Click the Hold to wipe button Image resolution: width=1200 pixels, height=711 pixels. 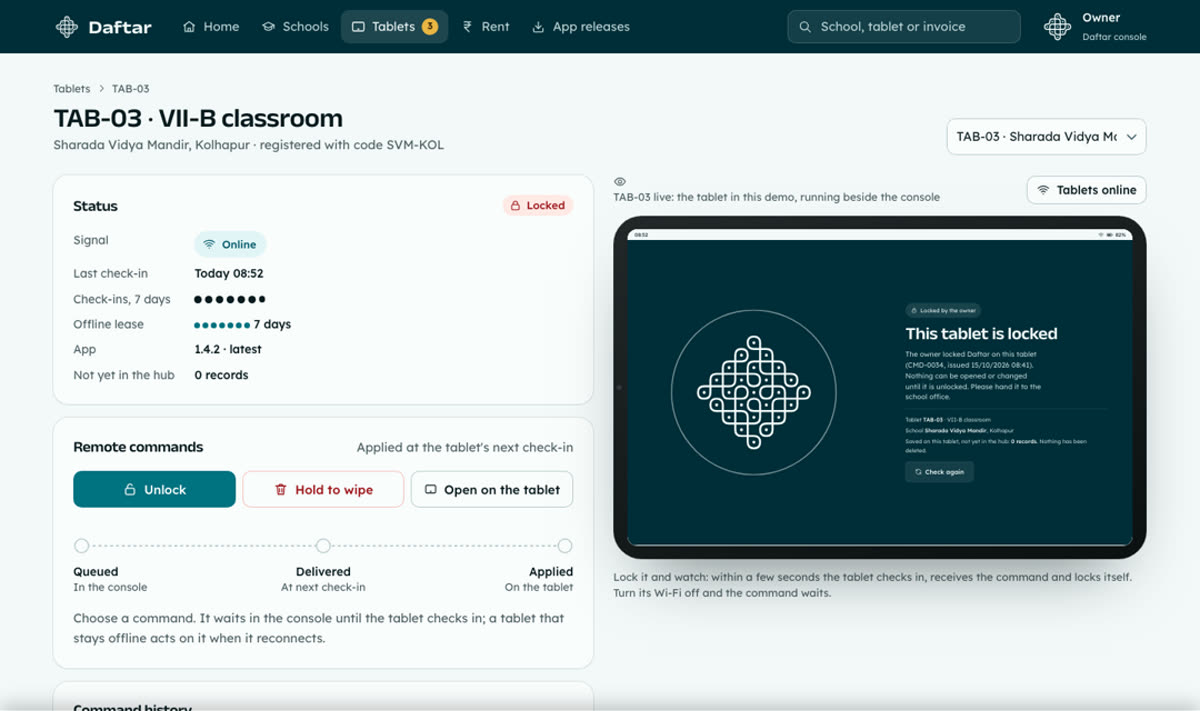tap(323, 490)
